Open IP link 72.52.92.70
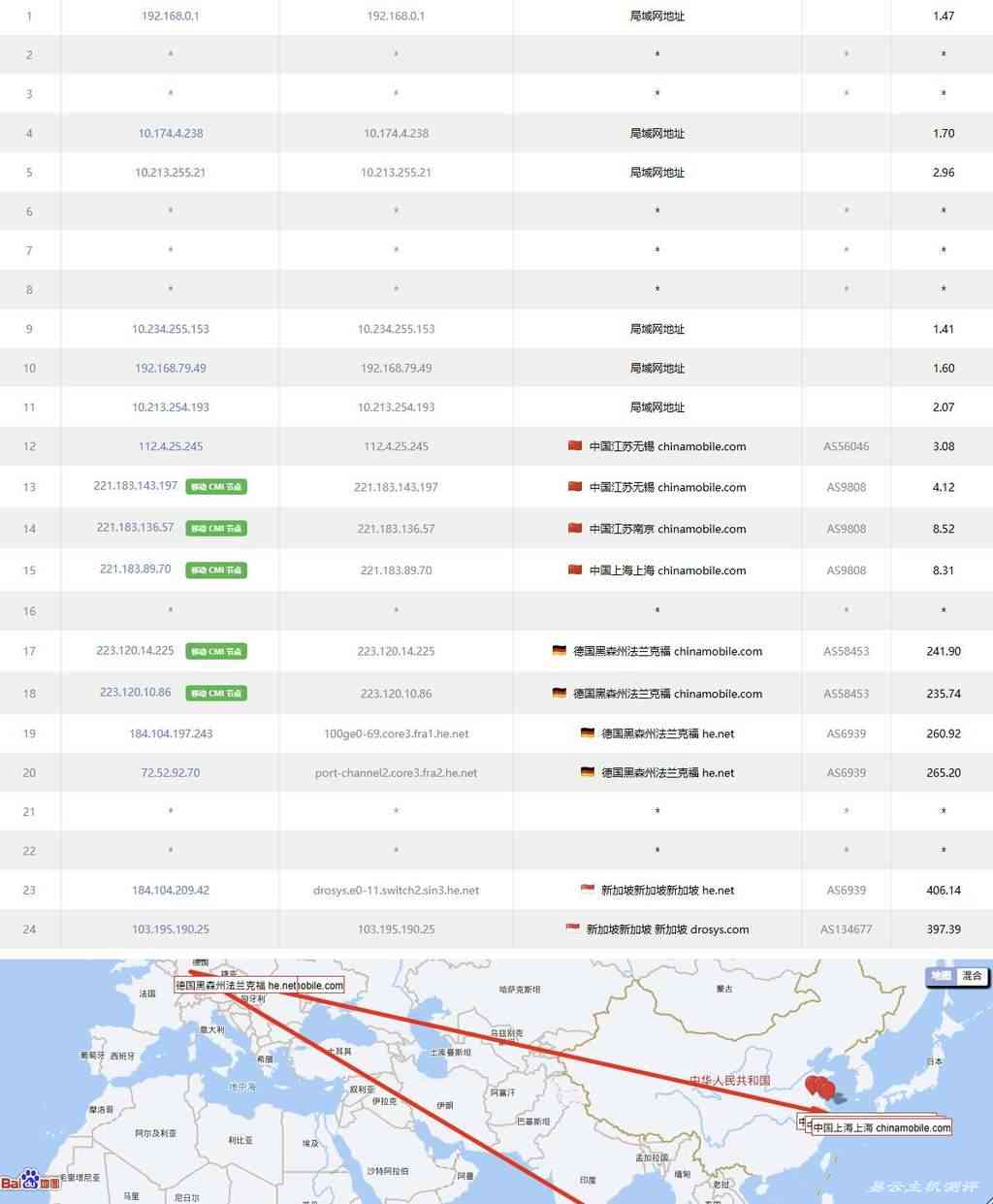Image resolution: width=993 pixels, height=1204 pixels. click(171, 773)
